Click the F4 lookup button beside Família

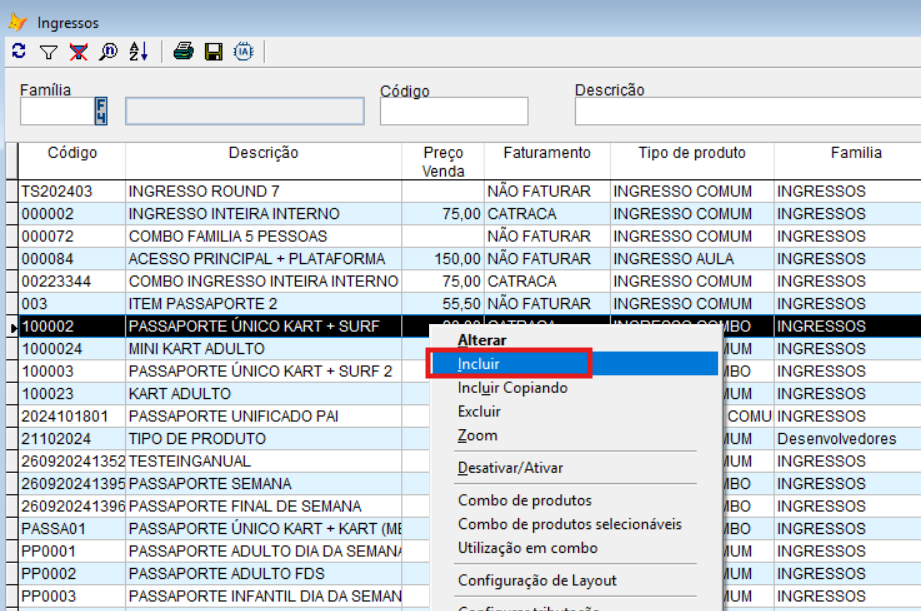point(101,111)
